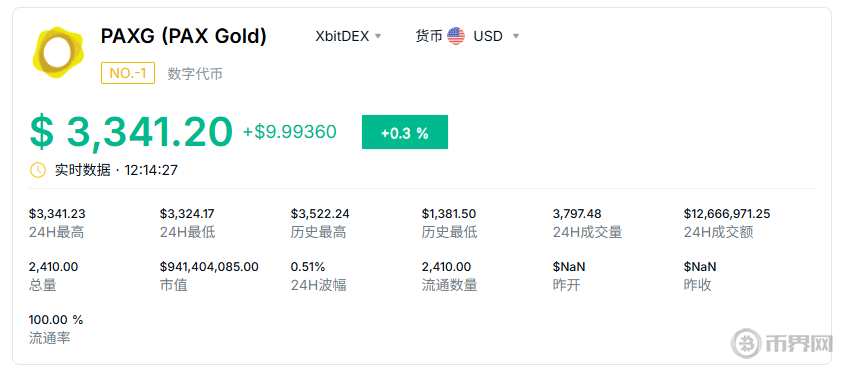The height and width of the screenshot is (371, 844).
Task: Click the +$9.99360 price change value
Action: click(290, 132)
